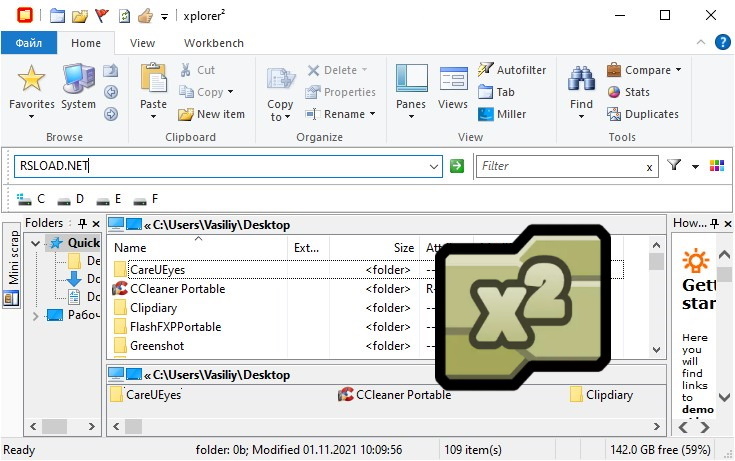
Task: Sort by the Size column header
Action: 375,248
